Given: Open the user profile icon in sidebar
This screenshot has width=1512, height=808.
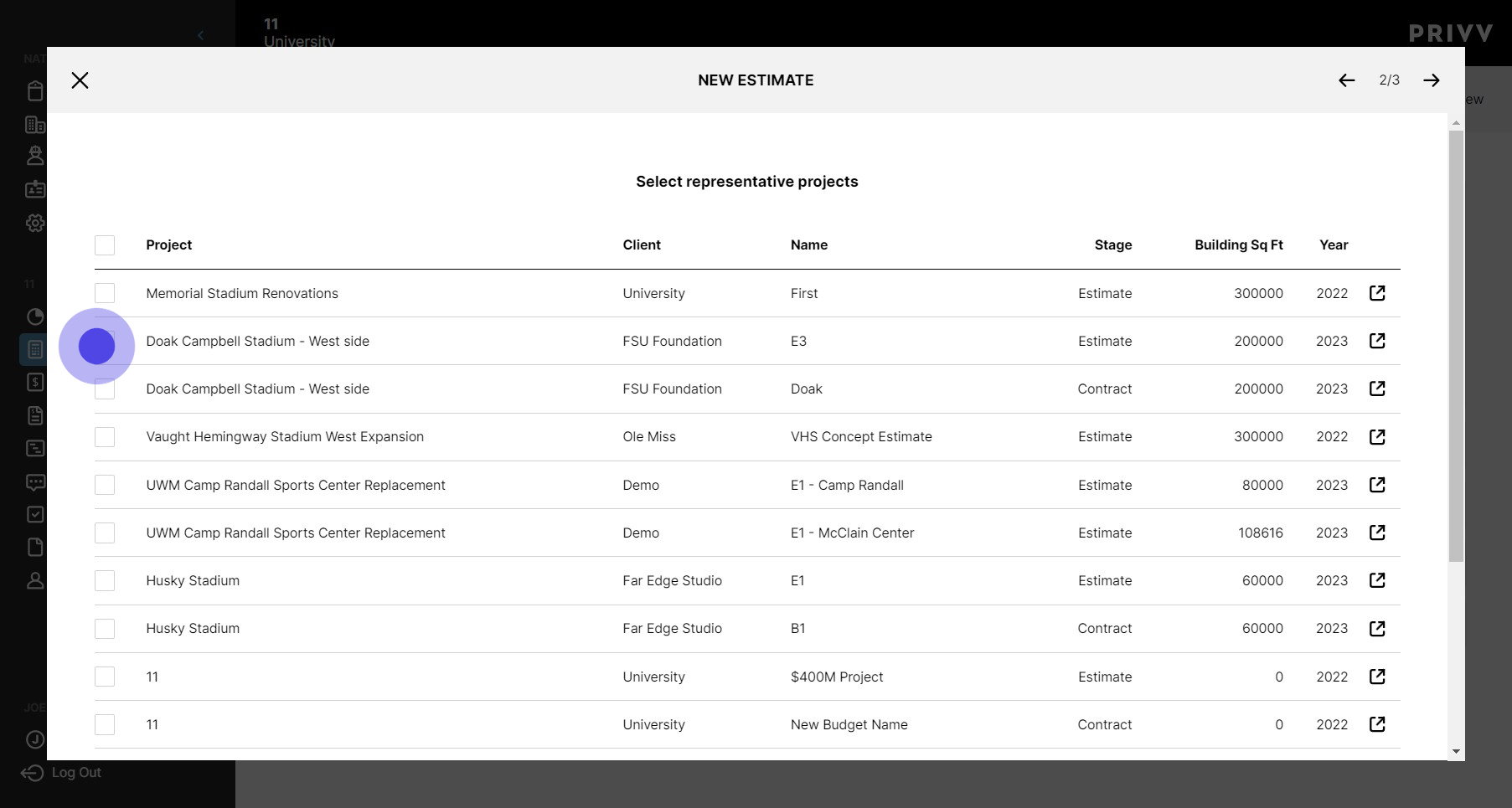Looking at the screenshot, I should click(35, 580).
